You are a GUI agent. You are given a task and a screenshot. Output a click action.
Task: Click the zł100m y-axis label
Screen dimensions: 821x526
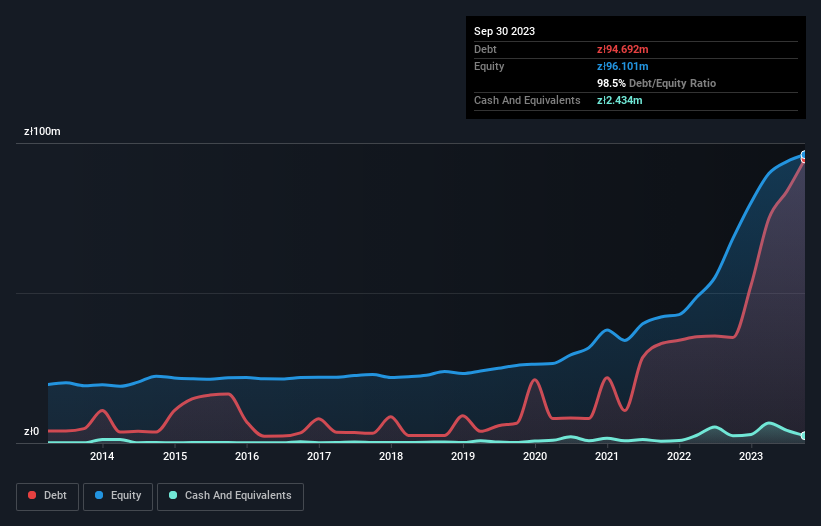pos(42,131)
